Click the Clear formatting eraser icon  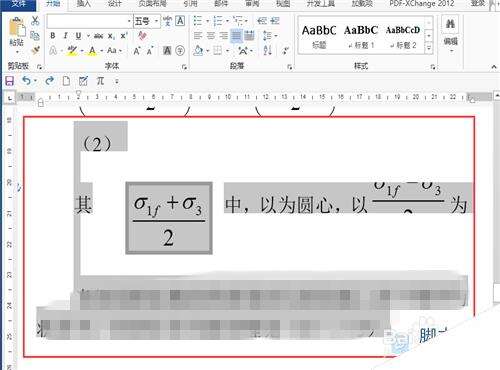pyautogui.click(x=142, y=35)
